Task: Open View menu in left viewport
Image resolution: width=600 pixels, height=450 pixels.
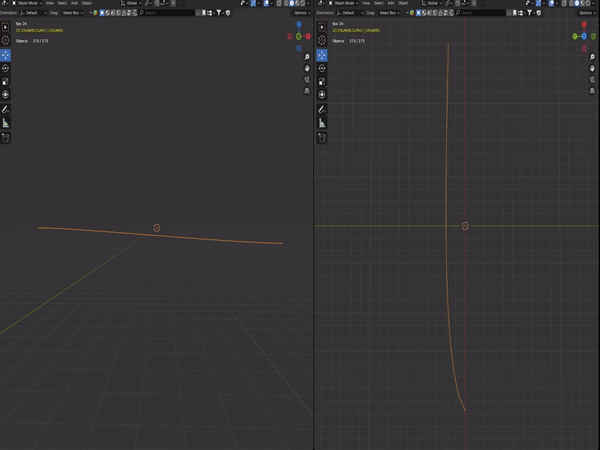Action: point(50,3)
